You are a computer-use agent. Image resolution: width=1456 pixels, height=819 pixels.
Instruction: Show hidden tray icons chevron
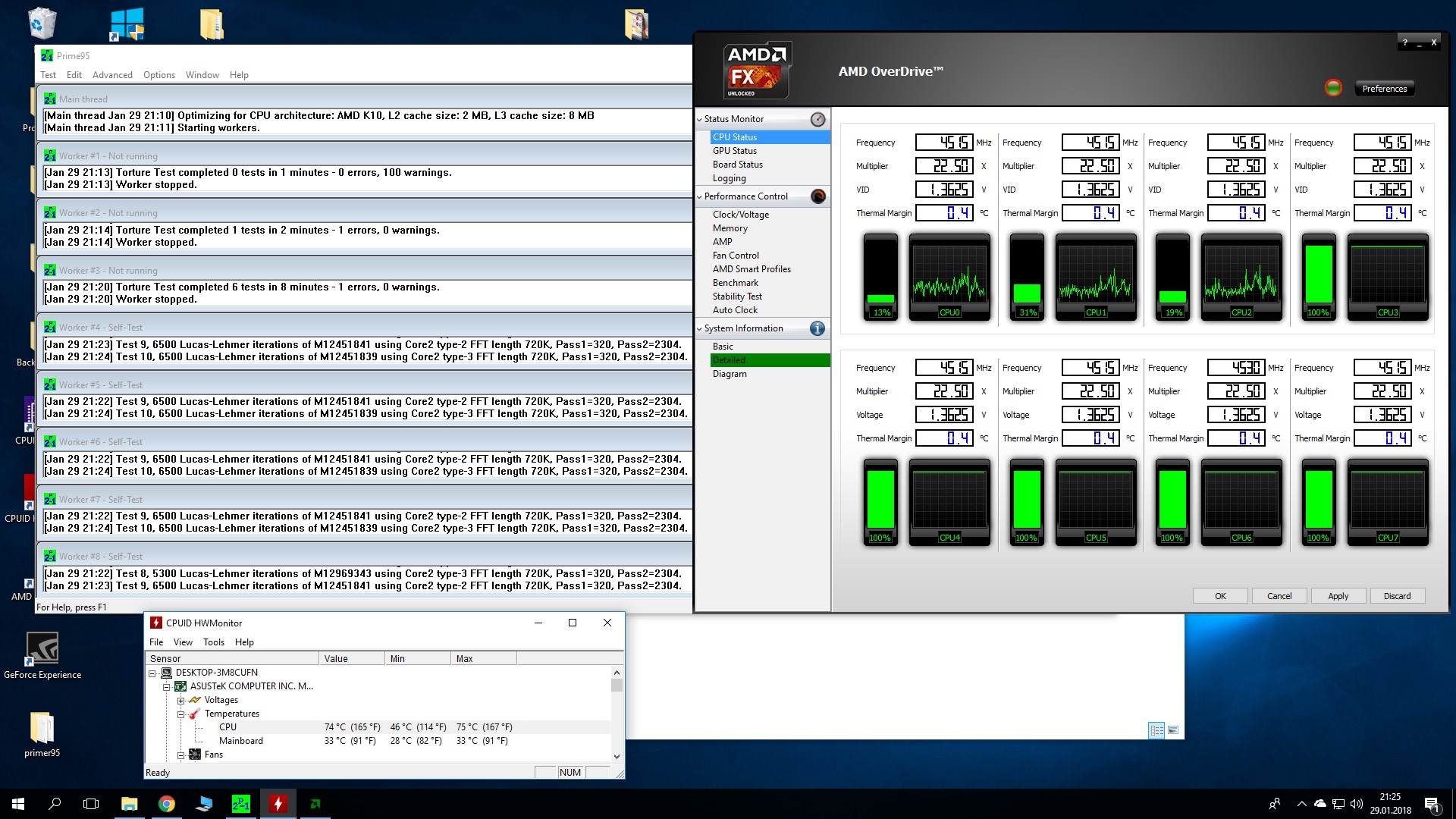[x=1302, y=804]
